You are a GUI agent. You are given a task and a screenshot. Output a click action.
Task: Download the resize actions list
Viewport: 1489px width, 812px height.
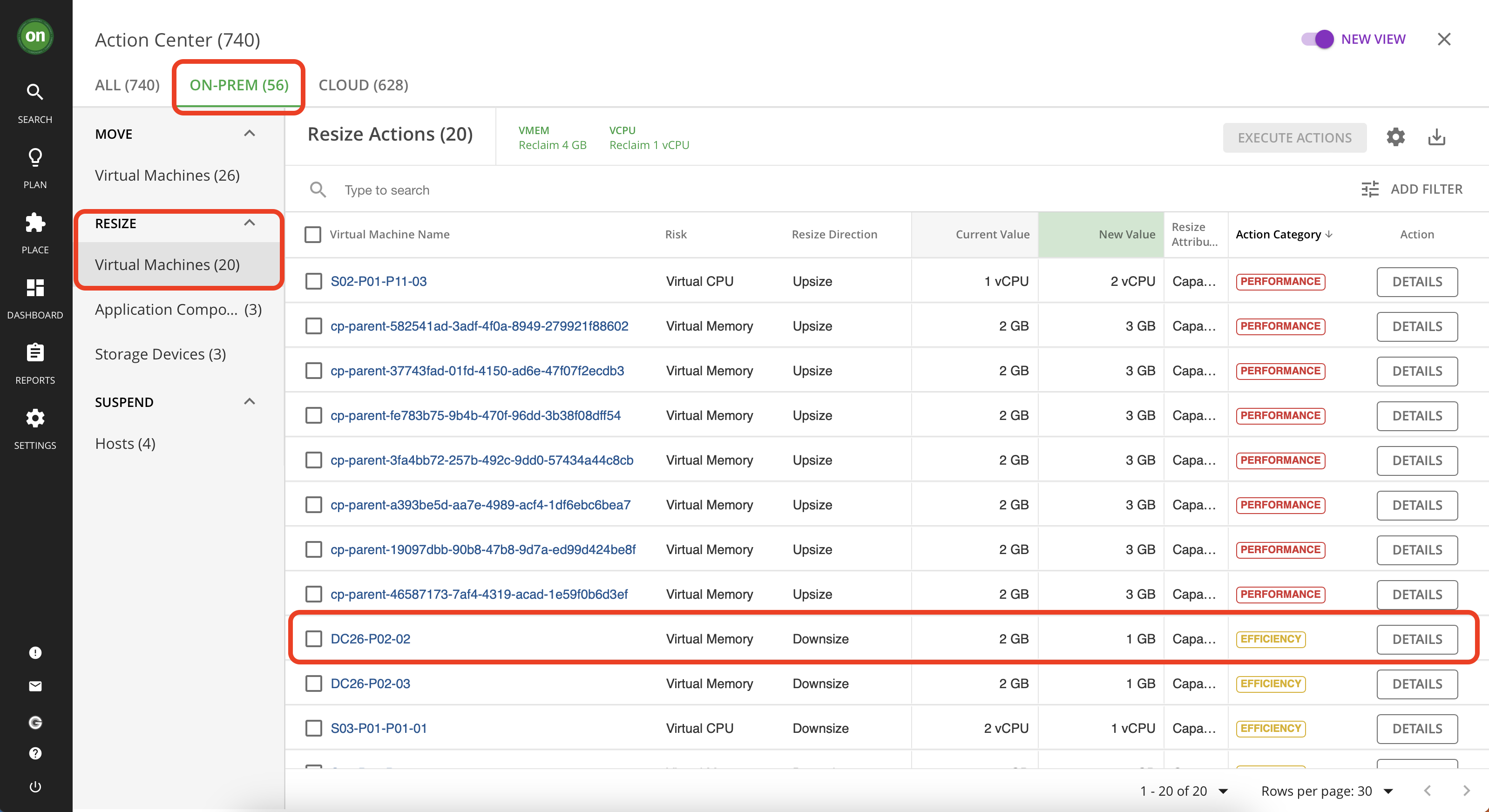pos(1436,137)
